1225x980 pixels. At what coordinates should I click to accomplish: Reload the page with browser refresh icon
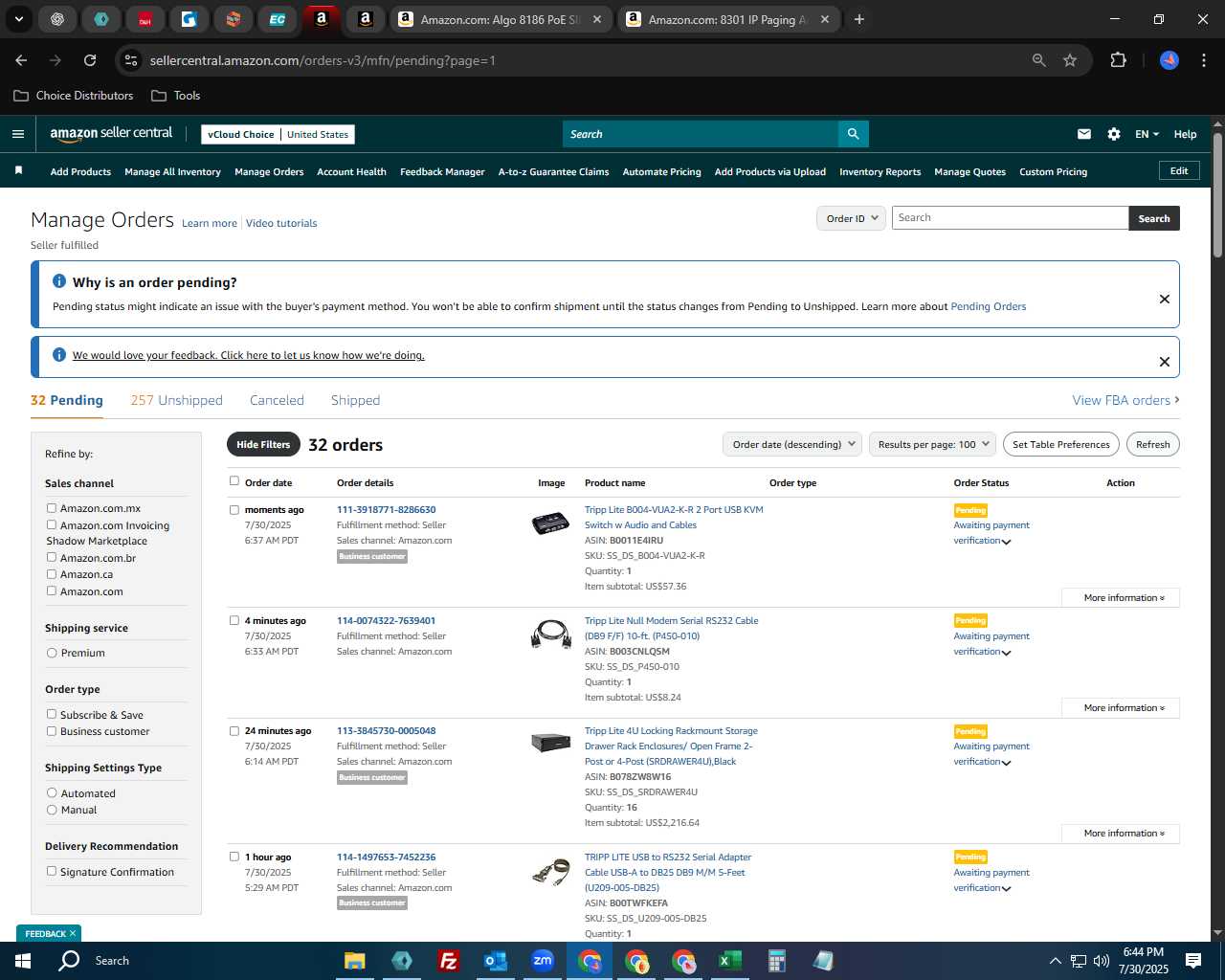tap(90, 60)
